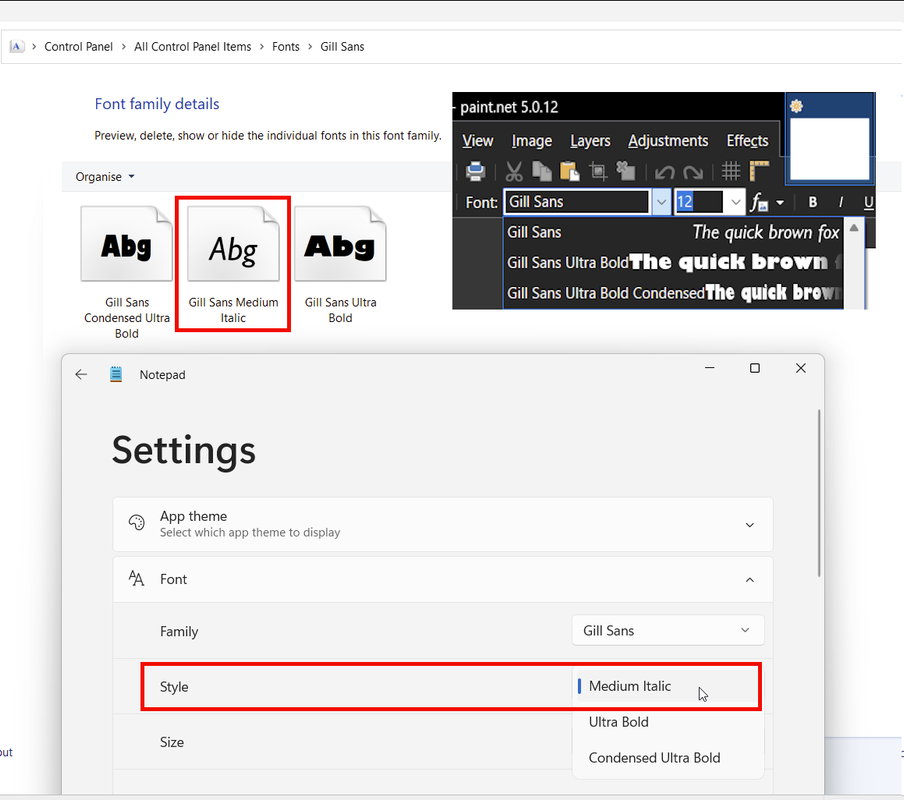Click the Size row label in Notepad settings
Viewport: 904px width, 800px height.
[172, 742]
